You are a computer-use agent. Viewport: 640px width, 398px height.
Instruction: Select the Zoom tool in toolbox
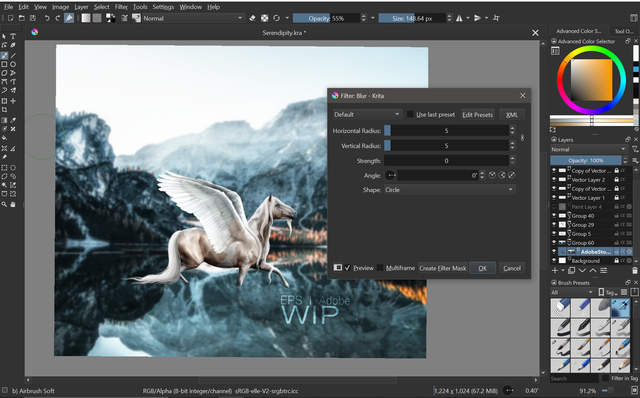coord(4,204)
